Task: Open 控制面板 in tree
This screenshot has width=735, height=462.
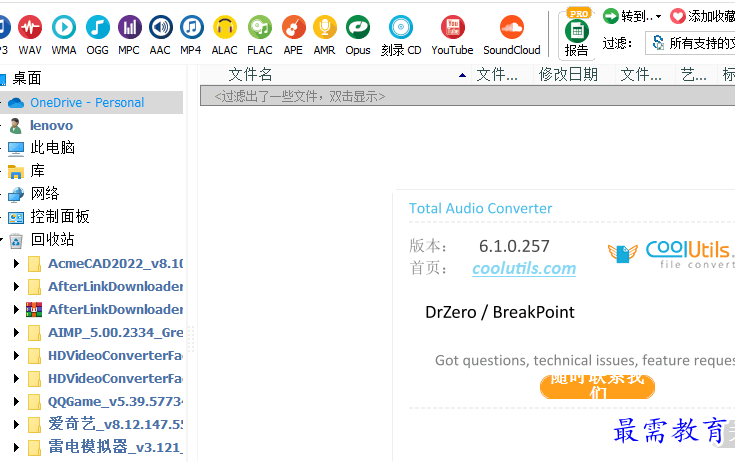Action: (x=60, y=216)
